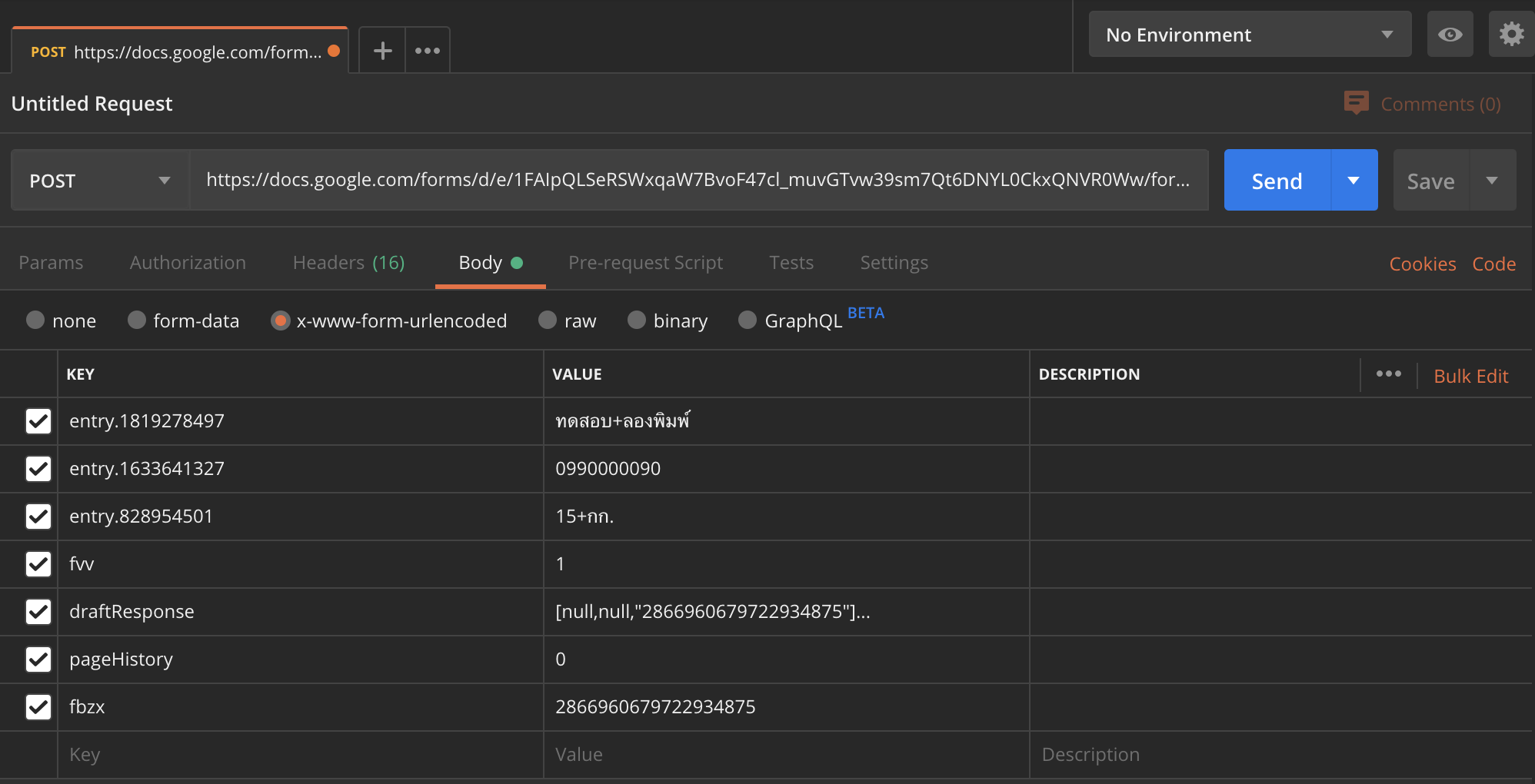Switch to the Headers (16) tab

click(x=348, y=263)
